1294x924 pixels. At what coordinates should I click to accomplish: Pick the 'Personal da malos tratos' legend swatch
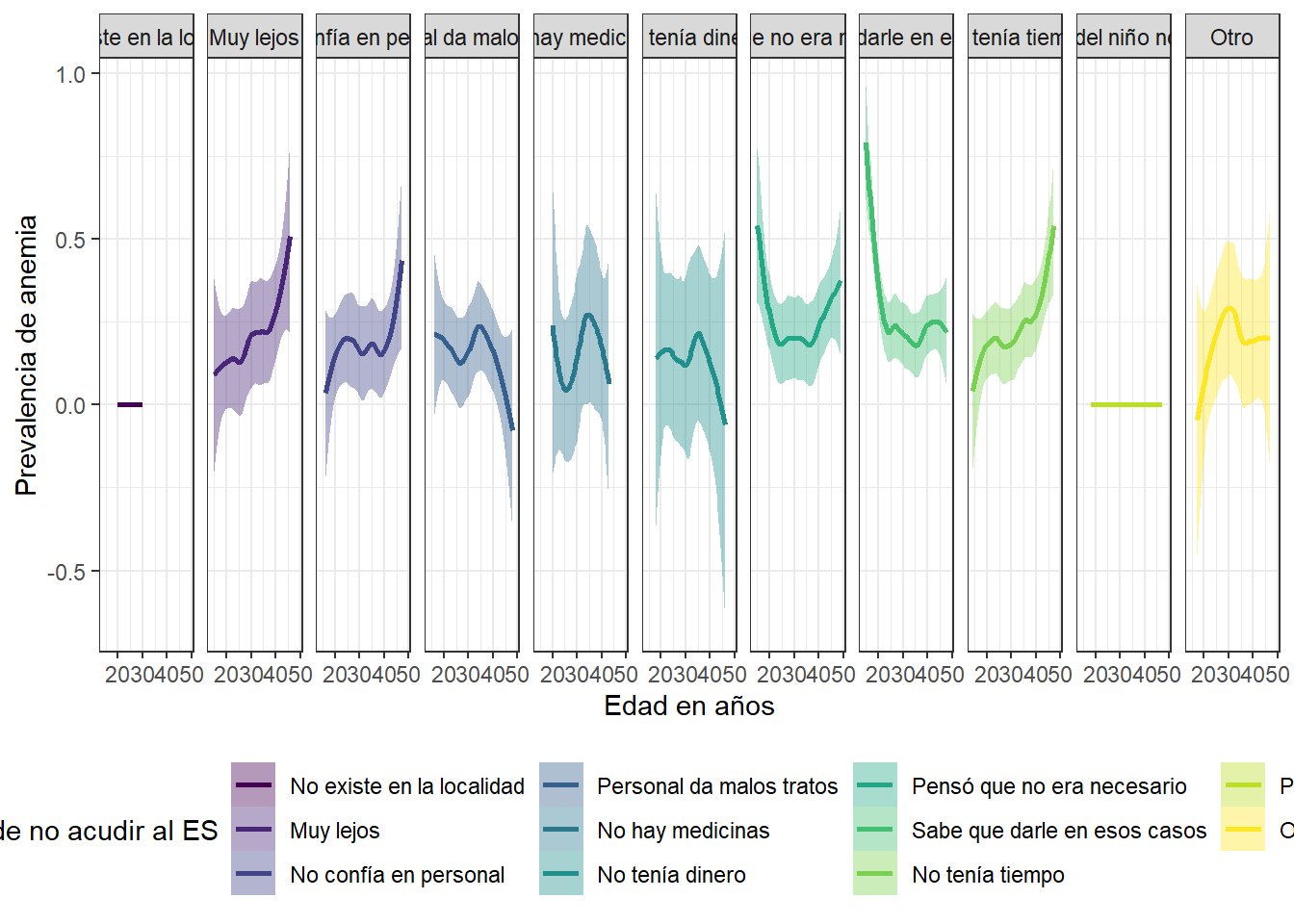pyautogui.click(x=561, y=785)
